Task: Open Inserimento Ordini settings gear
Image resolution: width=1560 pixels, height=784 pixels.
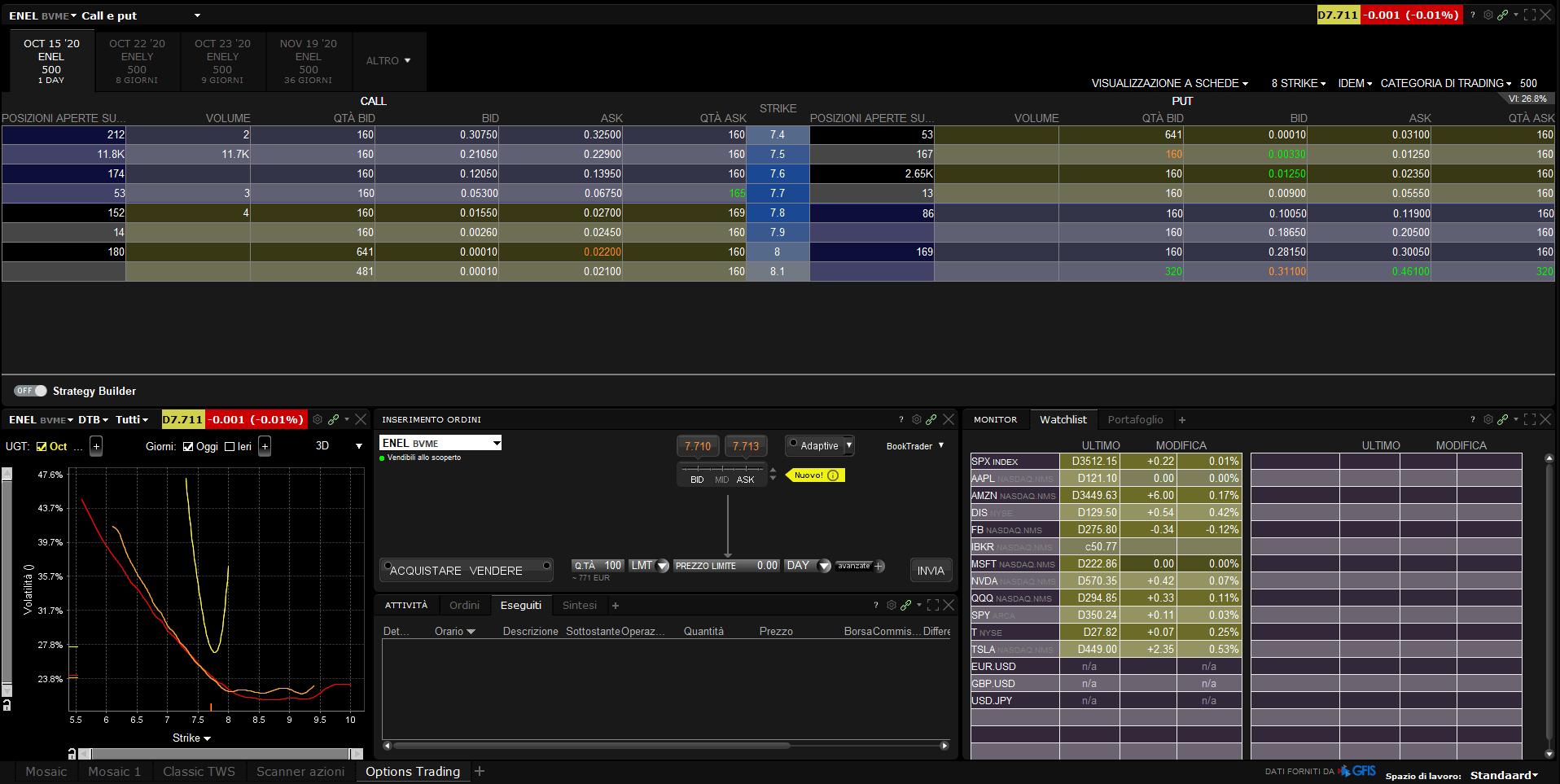Action: (x=917, y=419)
